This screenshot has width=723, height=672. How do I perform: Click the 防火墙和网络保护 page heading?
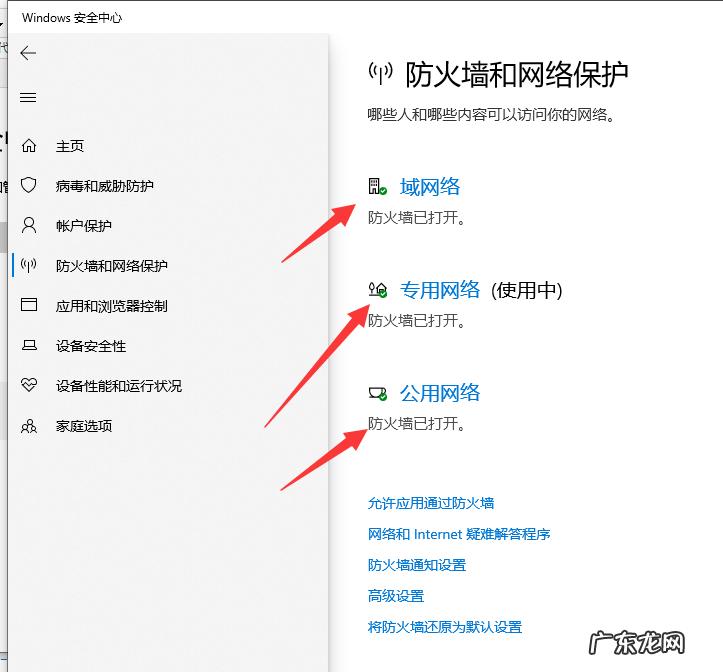[x=517, y=75]
